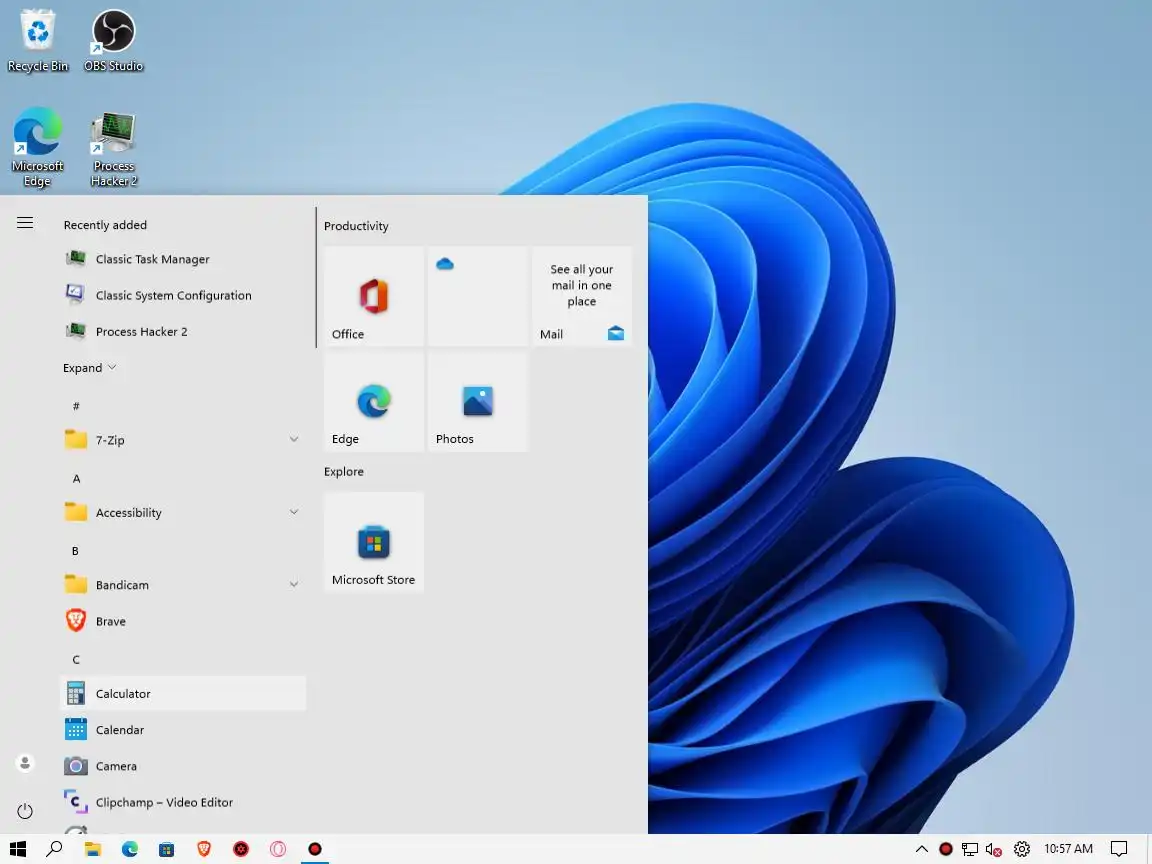The image size is (1152, 864).
Task: Open the Calculator app
Action: [183, 694]
